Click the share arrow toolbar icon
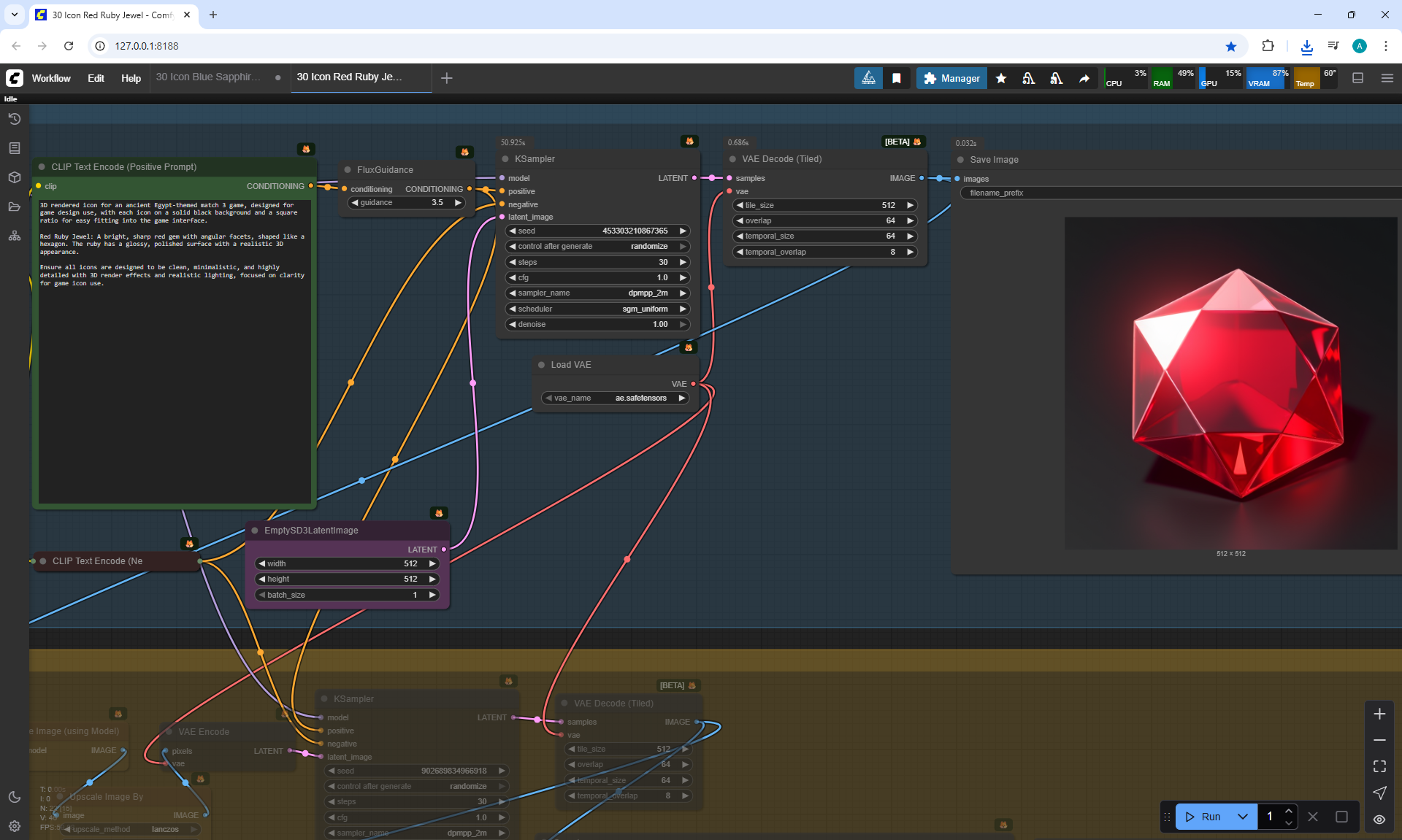This screenshot has width=1402, height=840. pos(1084,78)
